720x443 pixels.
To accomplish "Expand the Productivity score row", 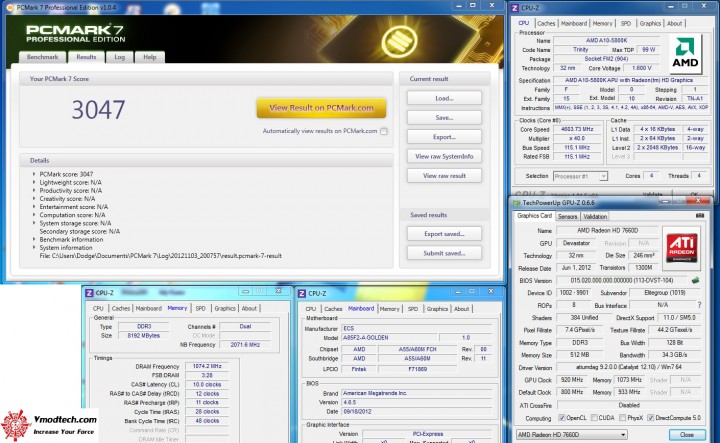I will [x=34, y=191].
